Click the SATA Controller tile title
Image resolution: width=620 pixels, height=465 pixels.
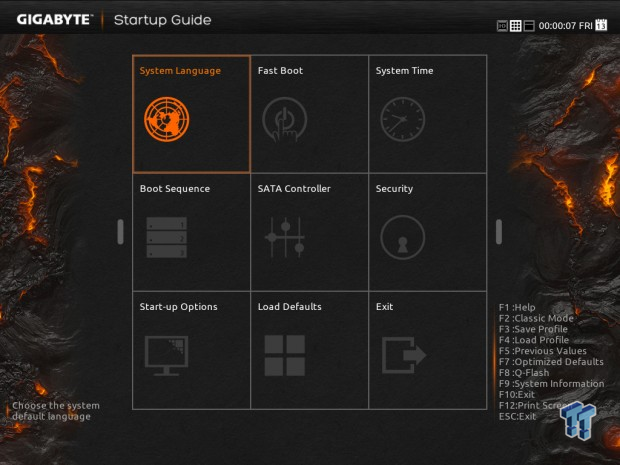294,189
